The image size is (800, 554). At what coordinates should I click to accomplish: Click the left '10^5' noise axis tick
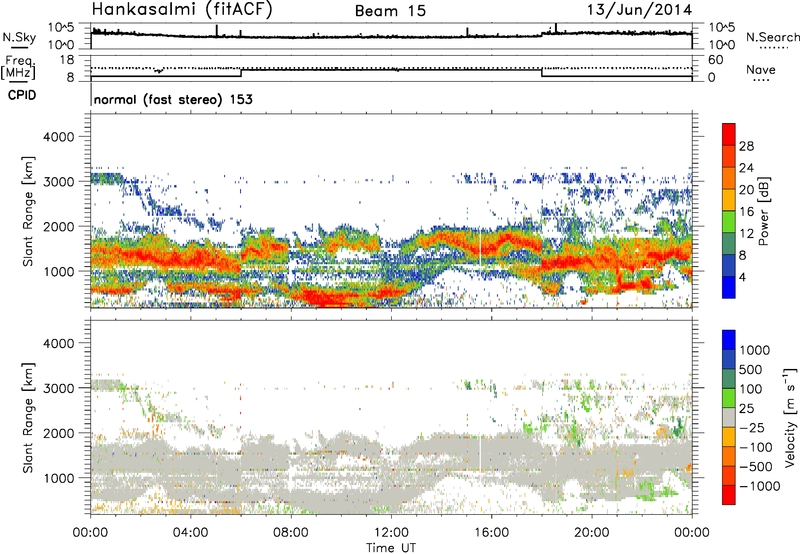(x=61, y=28)
